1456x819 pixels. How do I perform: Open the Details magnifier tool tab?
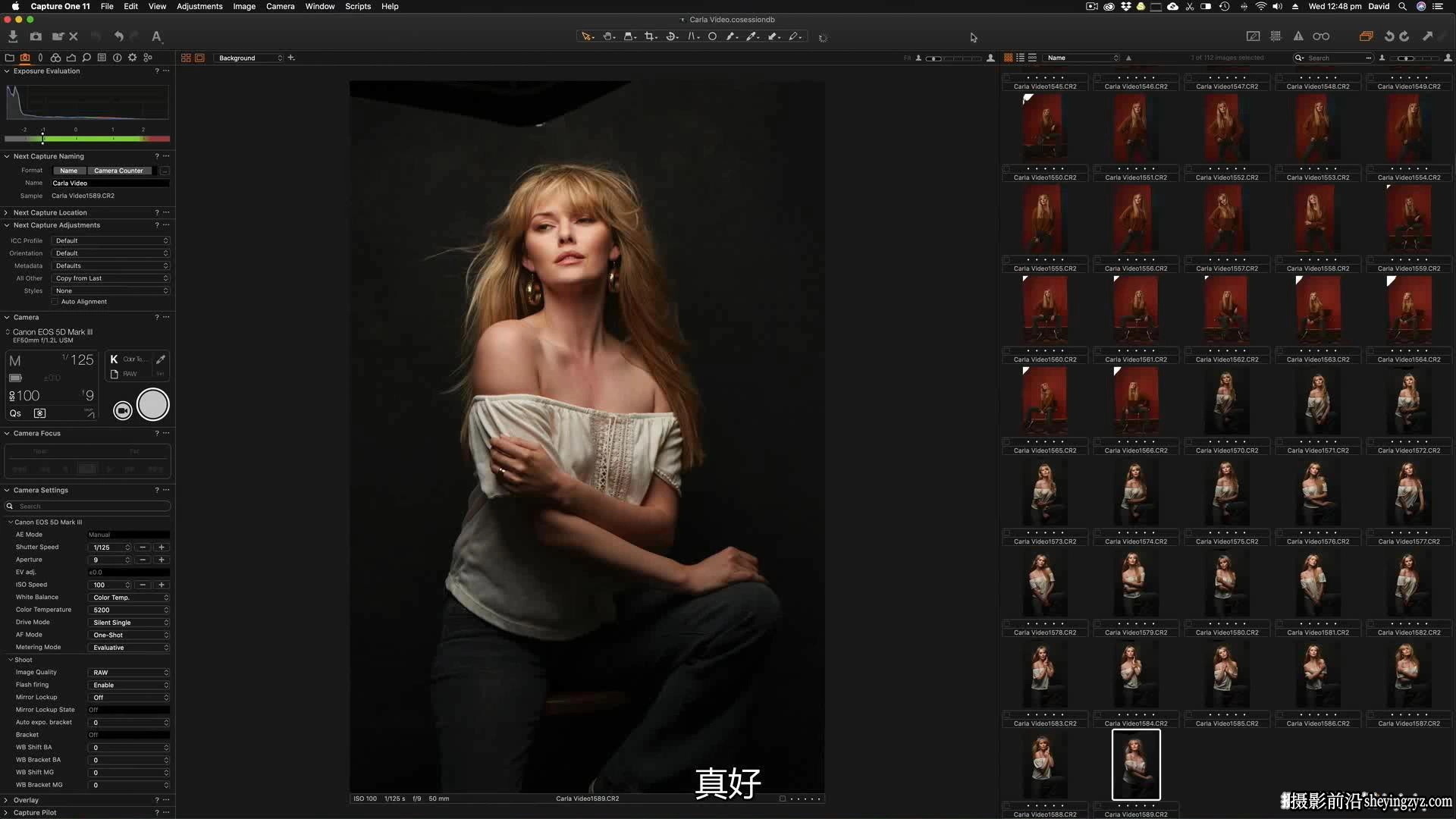click(86, 58)
